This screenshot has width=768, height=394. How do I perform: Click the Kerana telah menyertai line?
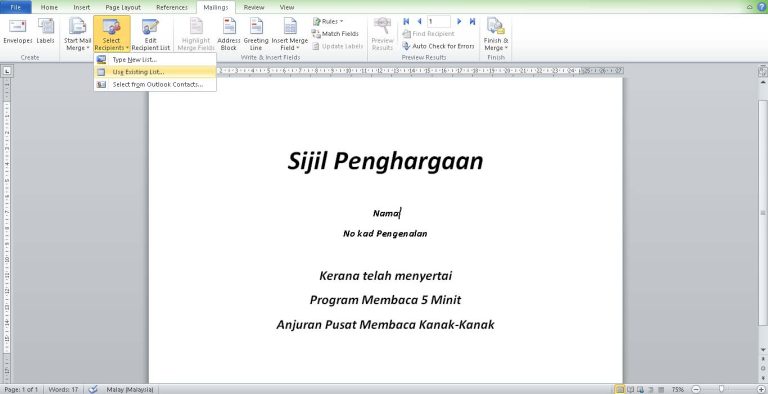tap(385, 275)
